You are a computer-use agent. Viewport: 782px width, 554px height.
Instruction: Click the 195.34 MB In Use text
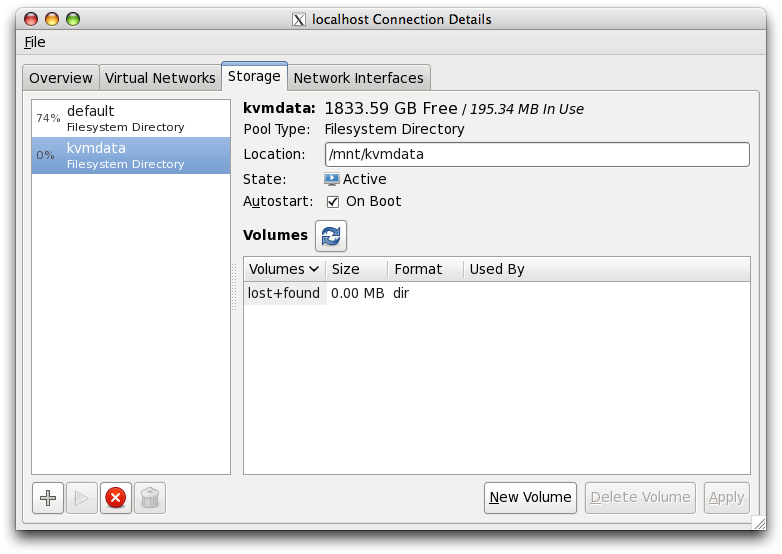(527, 109)
